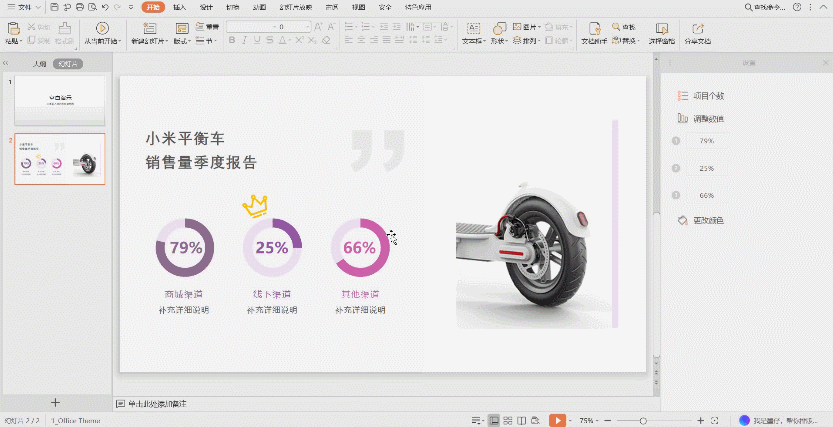Select the first slide thumbnail
Screen dimensions: 833x427
click(x=60, y=99)
